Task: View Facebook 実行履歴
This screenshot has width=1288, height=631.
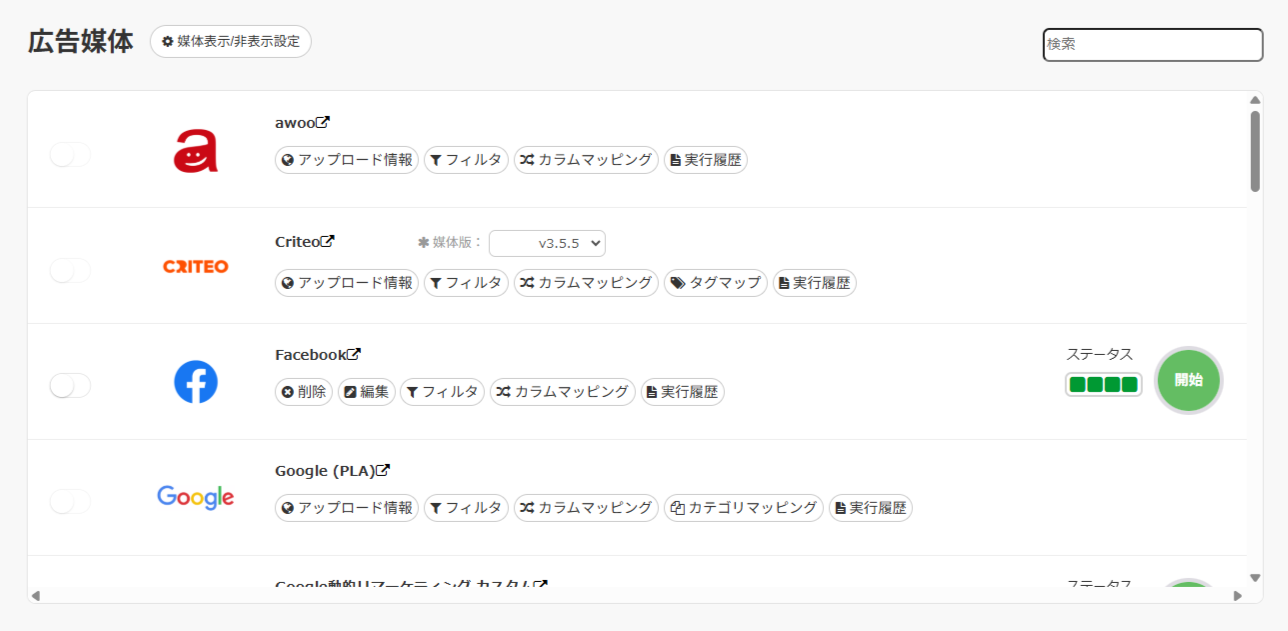Action: (682, 392)
